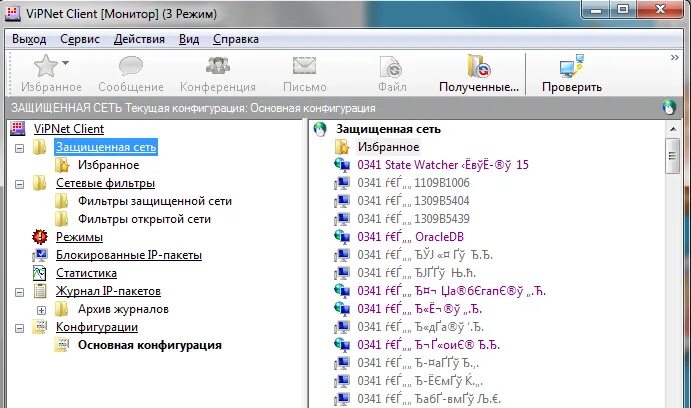This screenshot has height=408, width=691.
Task: Click the Блокированные IP-пакеты monitor icon
Action: point(40,255)
